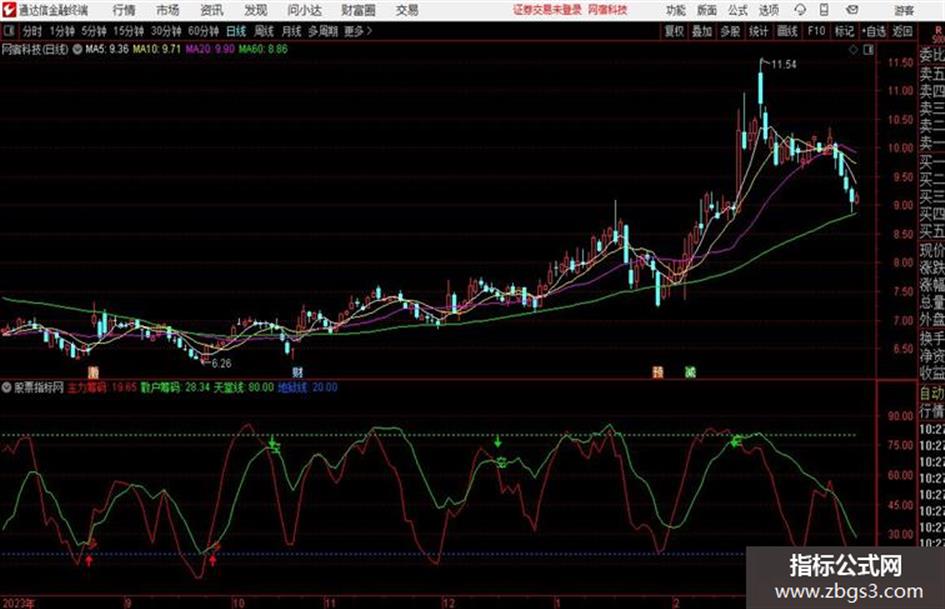
Task: Click the green 减 event marker
Action: [691, 372]
